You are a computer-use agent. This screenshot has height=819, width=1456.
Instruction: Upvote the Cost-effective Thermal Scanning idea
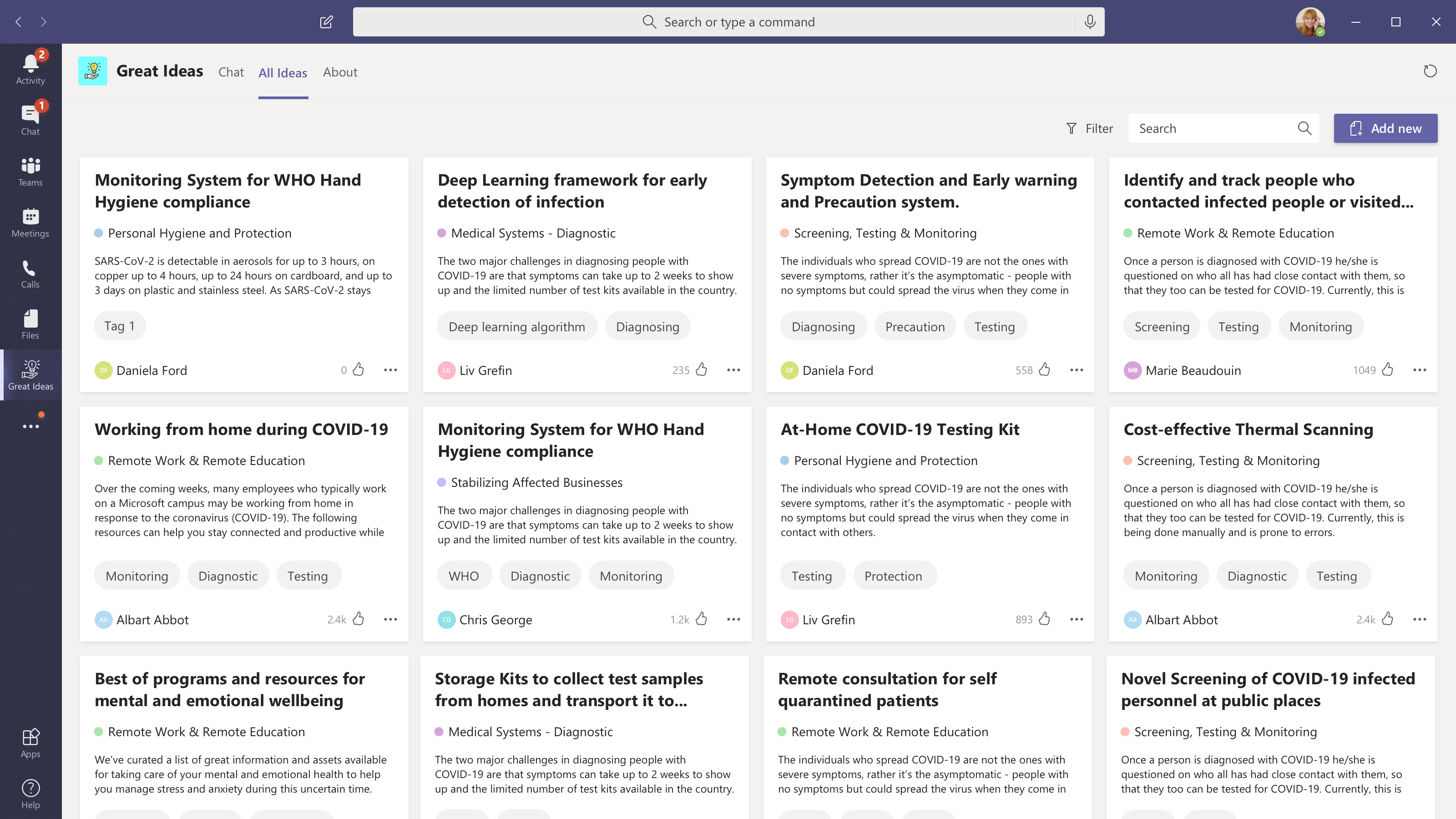1388,619
